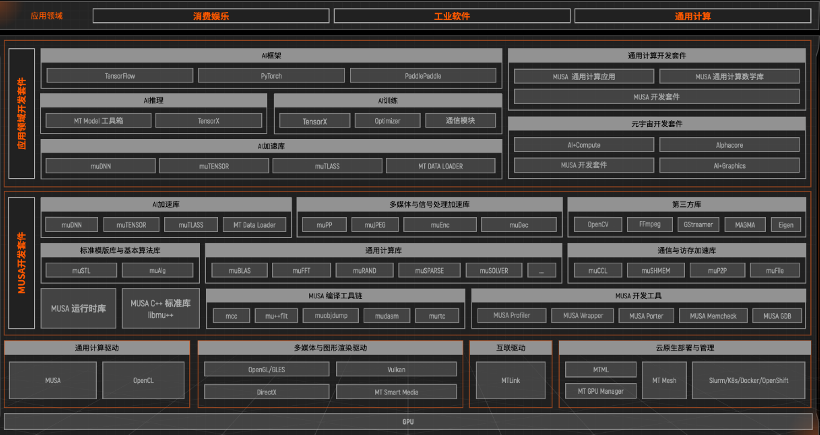Select OpenCV in 第三方库
820x435 pixels.
click(598, 225)
